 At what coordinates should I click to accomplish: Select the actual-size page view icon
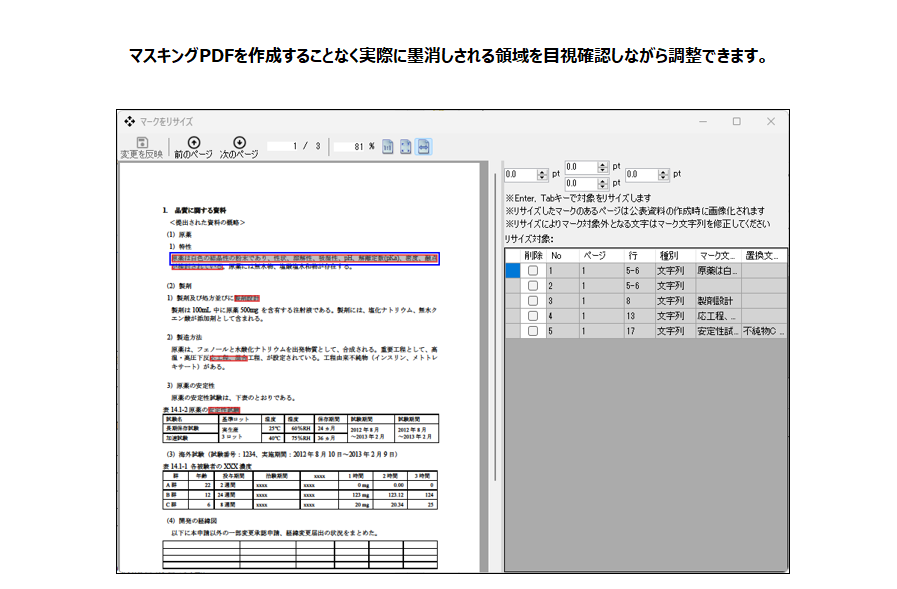[387, 147]
